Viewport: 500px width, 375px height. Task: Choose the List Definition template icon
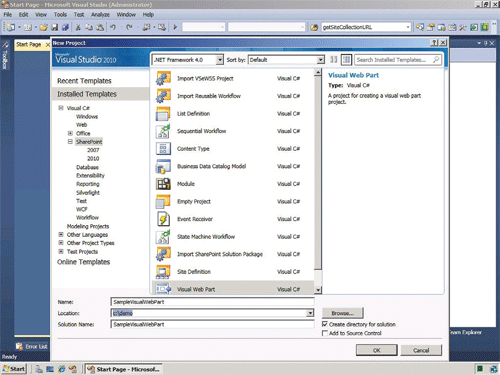point(163,114)
